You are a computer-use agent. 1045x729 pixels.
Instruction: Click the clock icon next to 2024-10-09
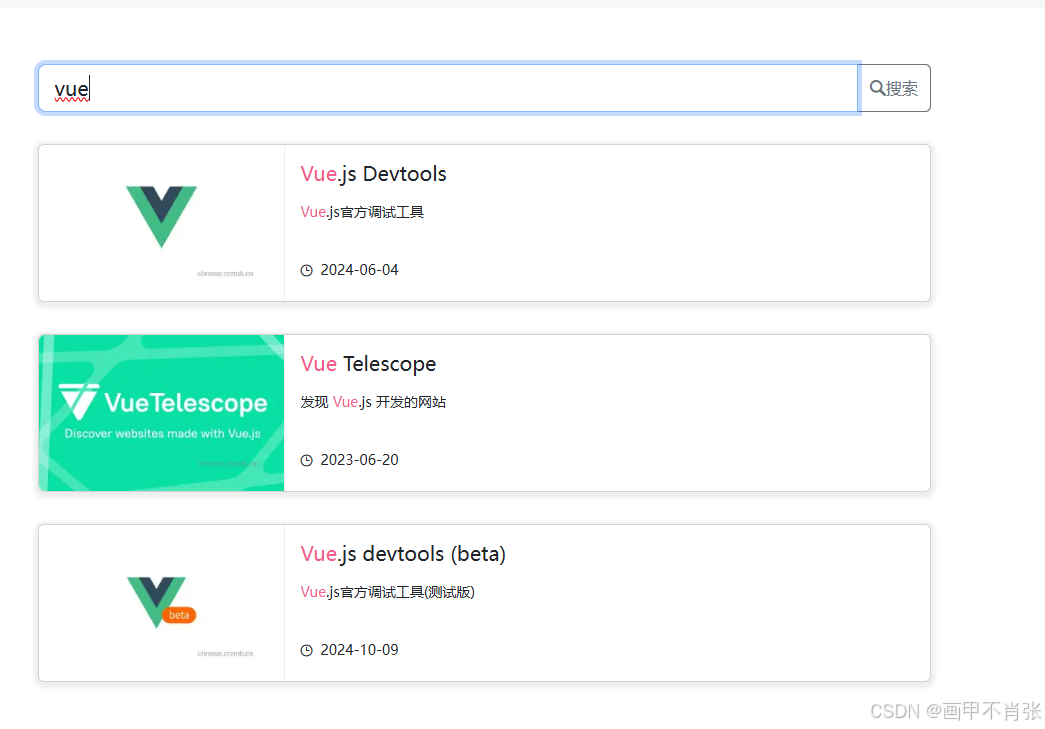tap(306, 649)
